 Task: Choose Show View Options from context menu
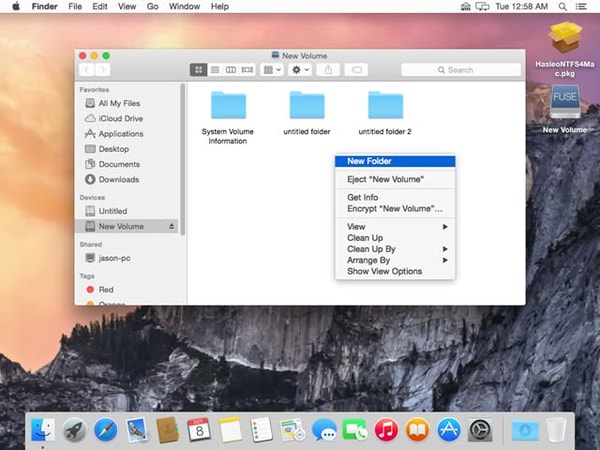(395, 271)
